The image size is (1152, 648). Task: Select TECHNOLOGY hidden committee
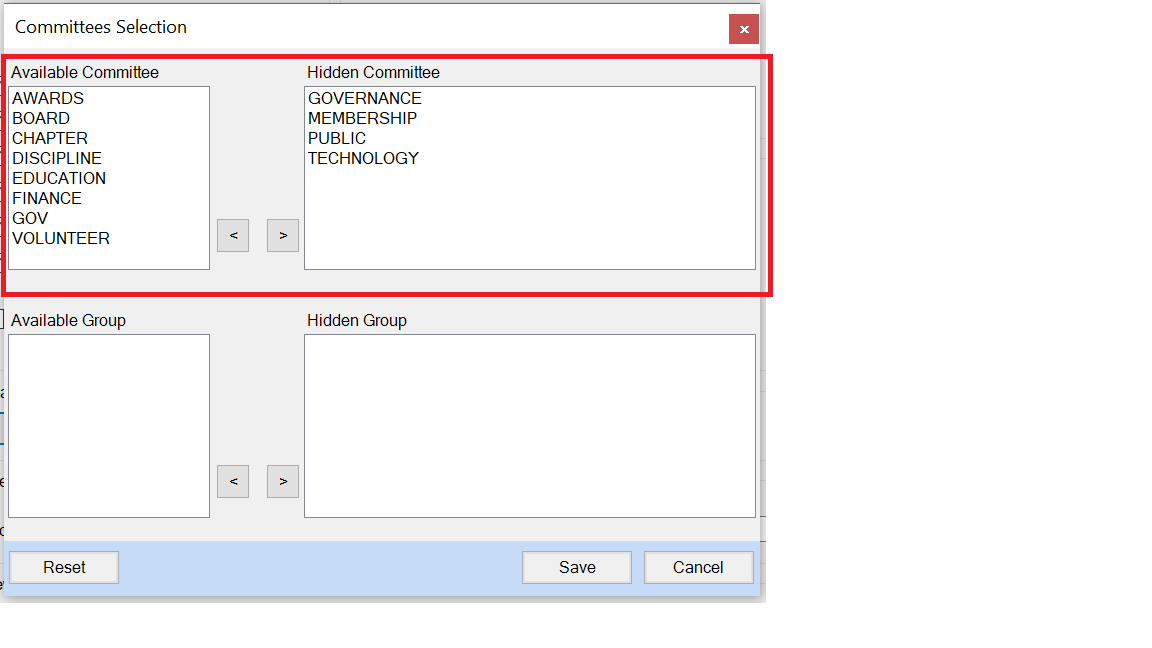pos(363,158)
